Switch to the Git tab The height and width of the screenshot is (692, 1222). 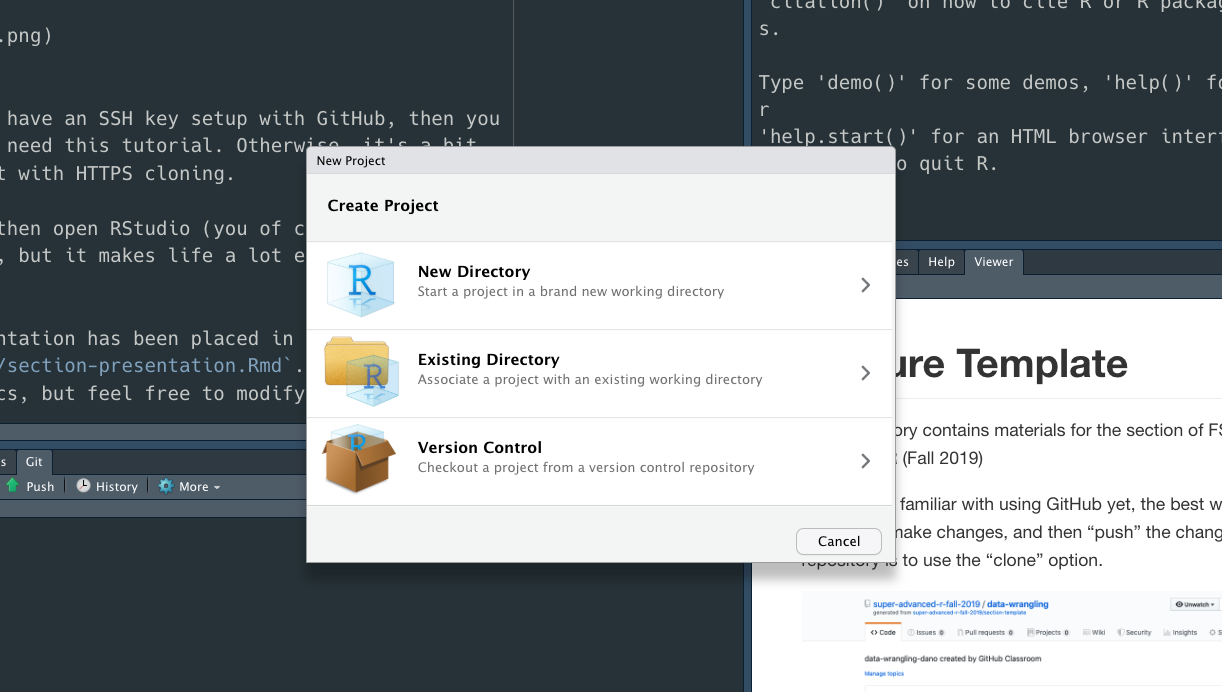pos(34,461)
